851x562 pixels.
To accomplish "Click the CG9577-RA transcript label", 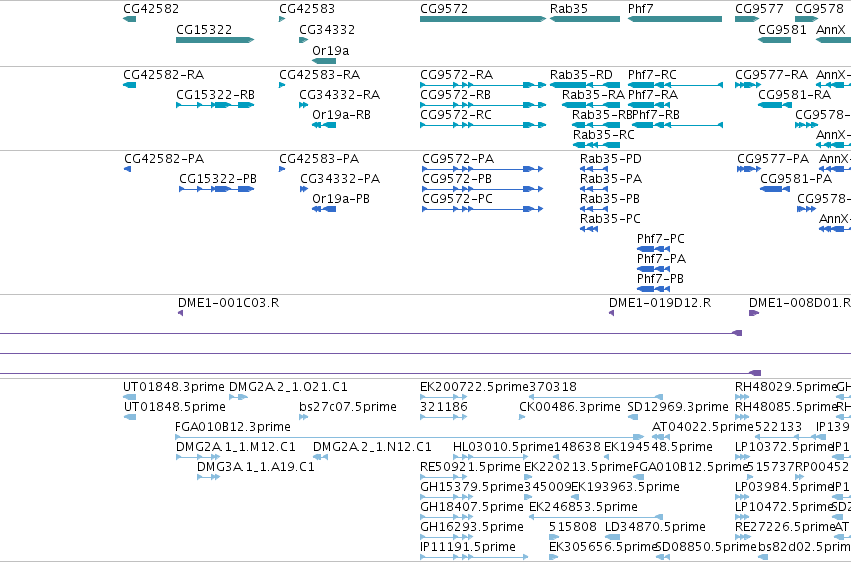I will tap(771, 74).
